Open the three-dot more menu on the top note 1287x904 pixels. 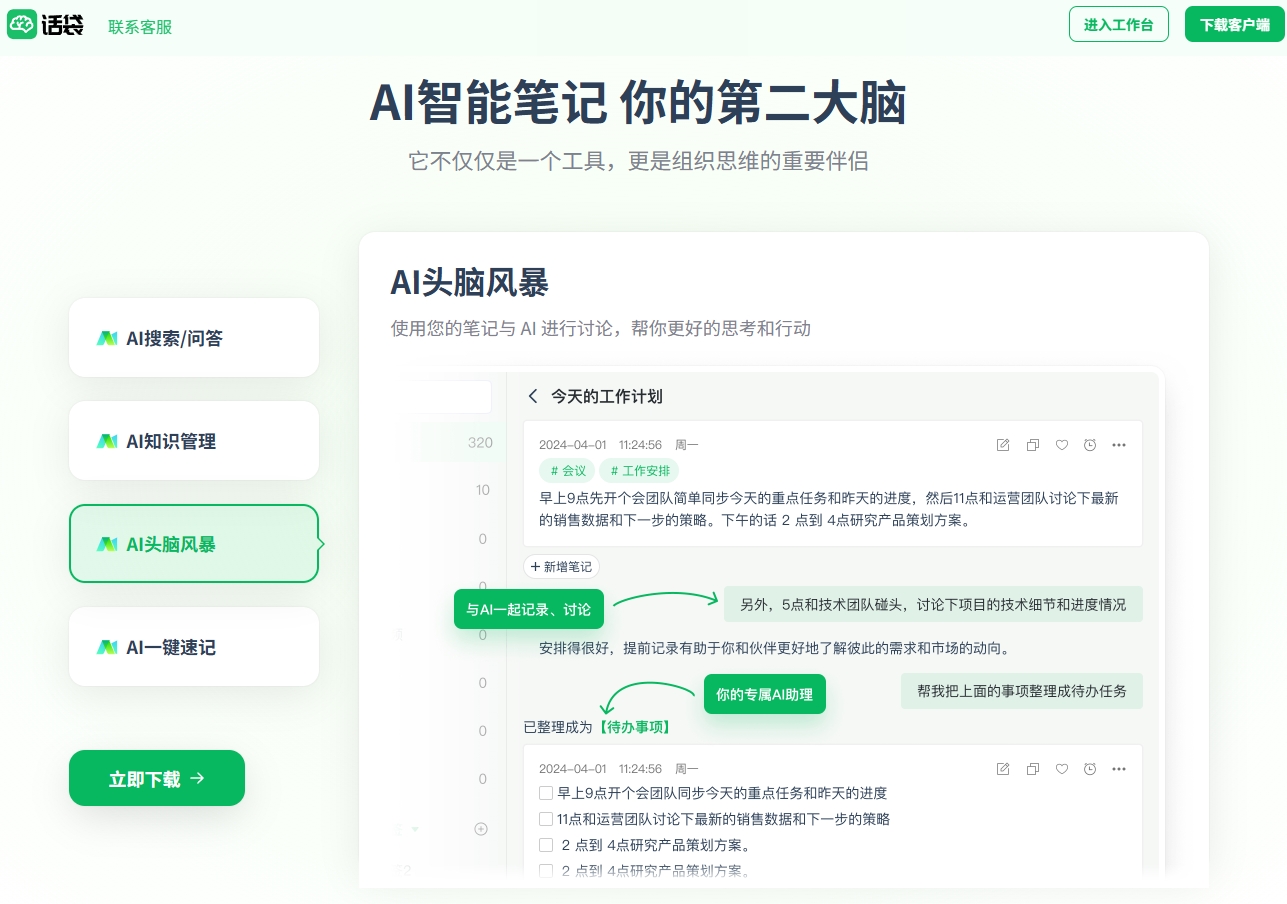coord(1119,445)
